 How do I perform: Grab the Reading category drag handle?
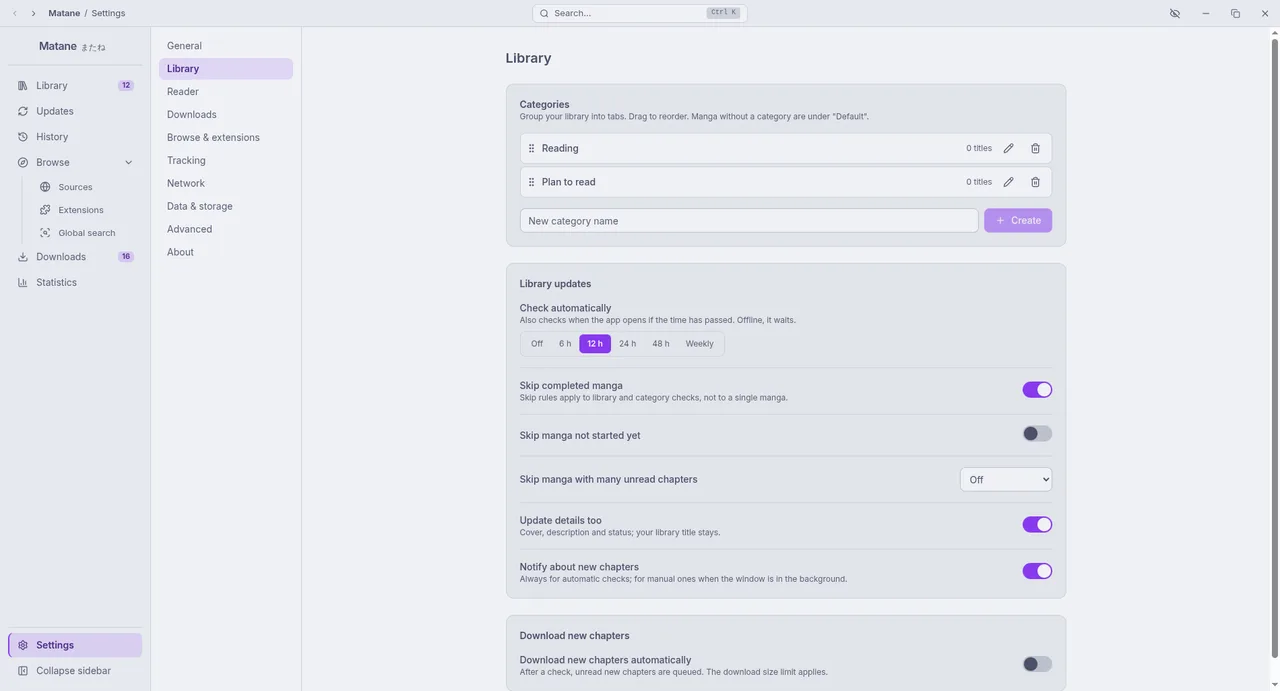(x=531, y=148)
